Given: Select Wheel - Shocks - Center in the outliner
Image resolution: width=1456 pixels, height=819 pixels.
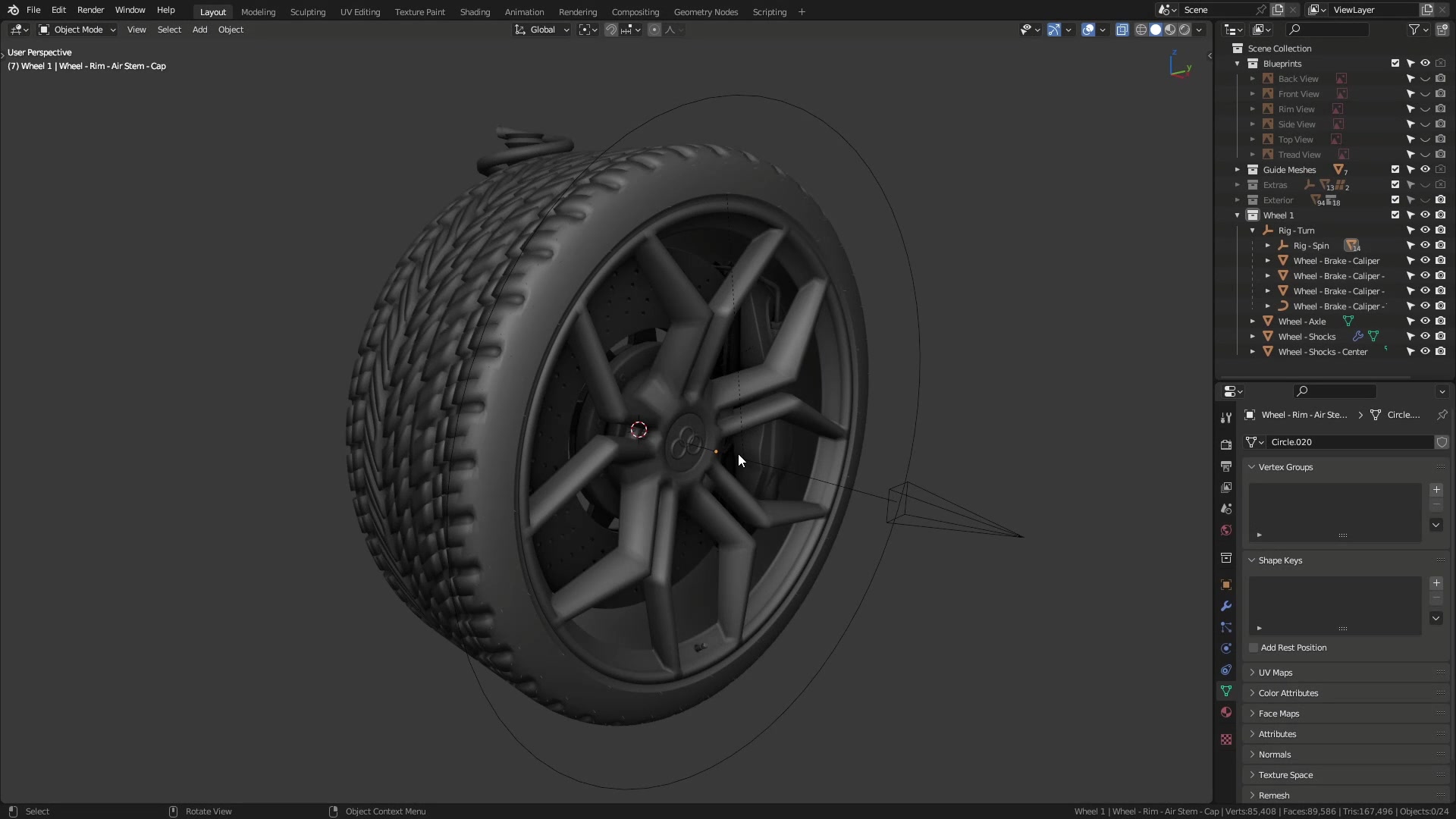Looking at the screenshot, I should [x=1323, y=352].
